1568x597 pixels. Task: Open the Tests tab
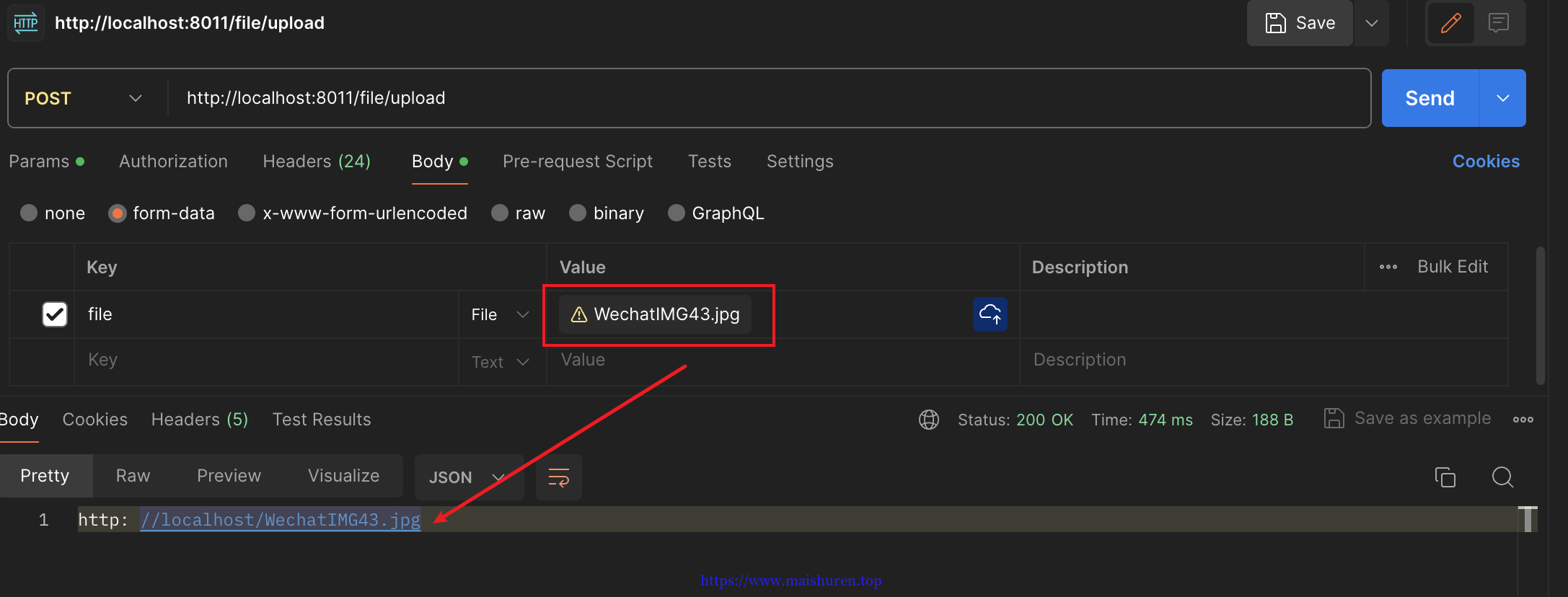click(x=710, y=162)
